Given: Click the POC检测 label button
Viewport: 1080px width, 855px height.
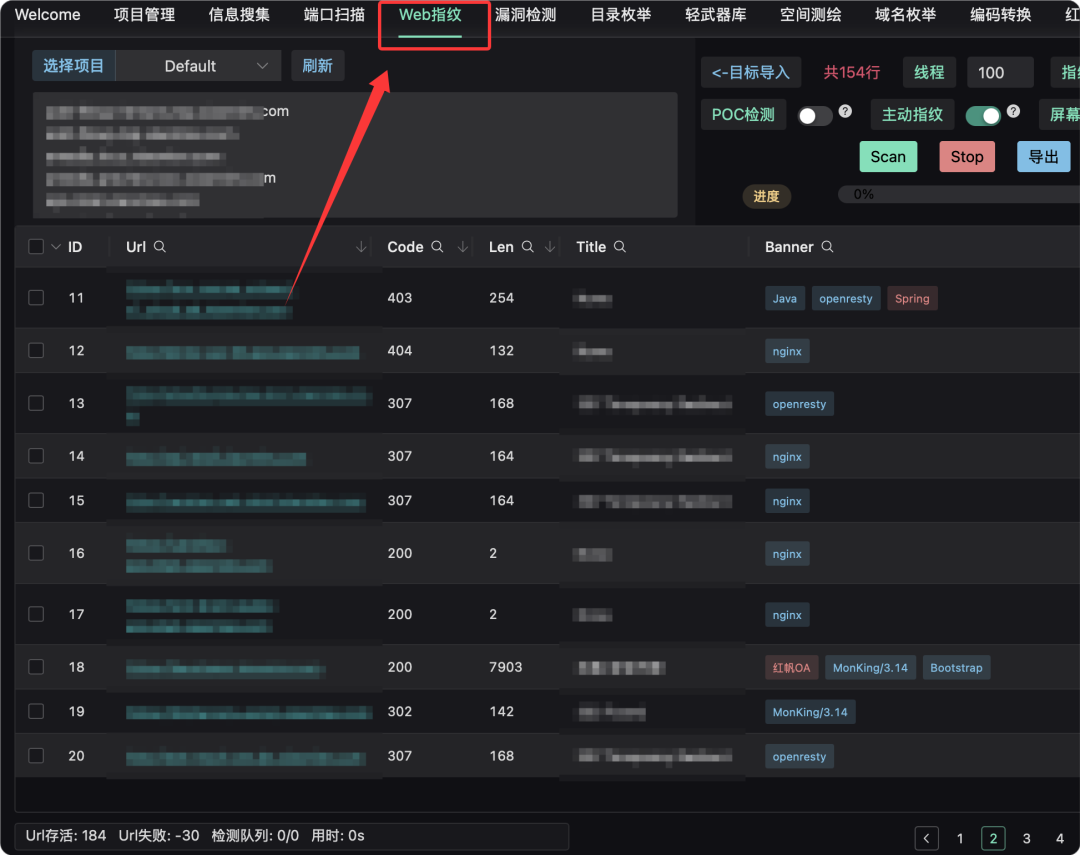Looking at the screenshot, I should 743,114.
